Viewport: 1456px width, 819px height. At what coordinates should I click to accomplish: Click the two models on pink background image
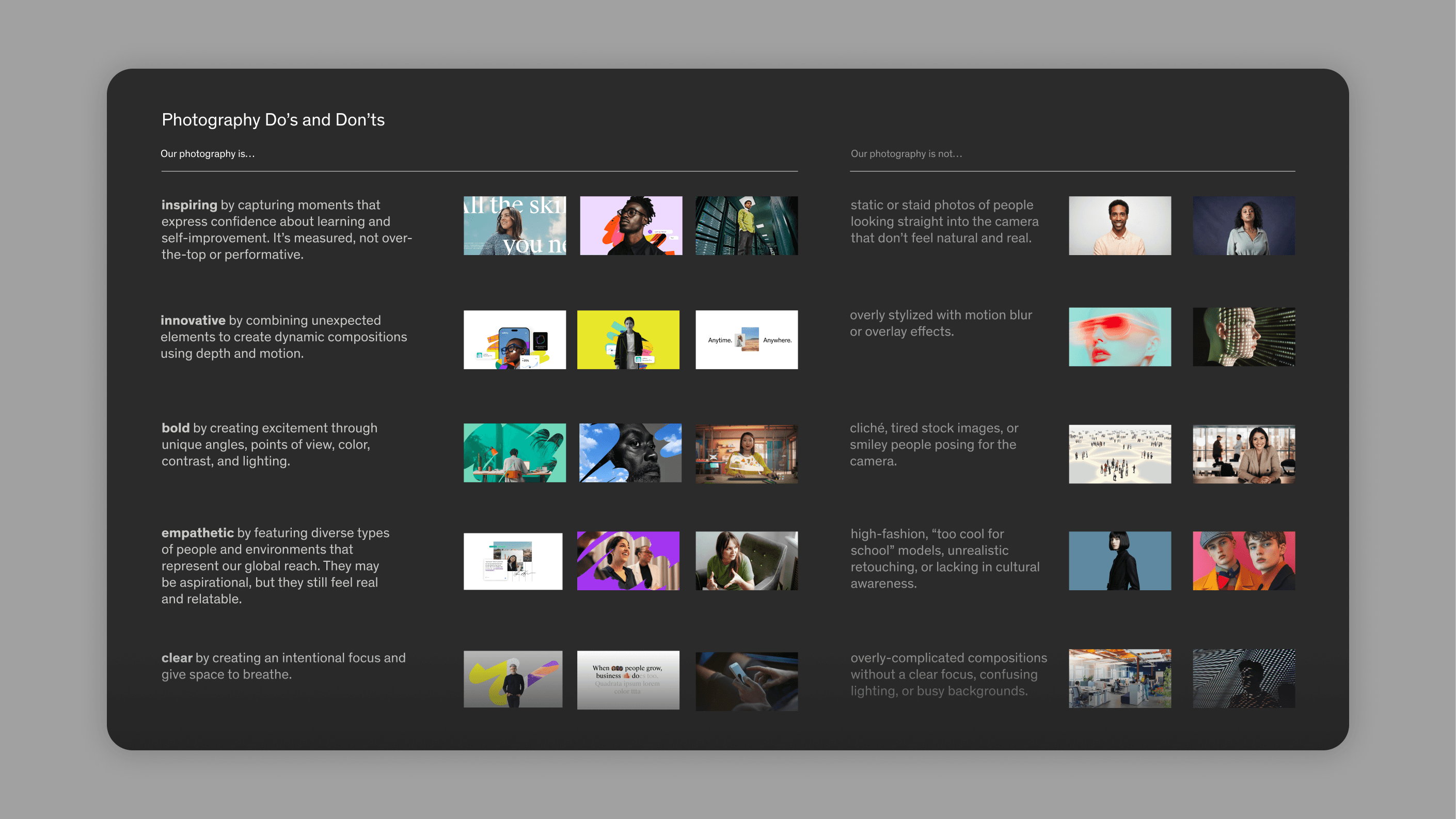pos(1243,561)
